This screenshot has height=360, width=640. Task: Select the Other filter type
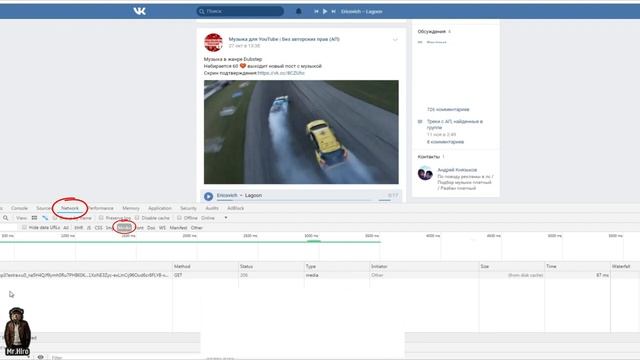pyautogui.click(x=197, y=228)
